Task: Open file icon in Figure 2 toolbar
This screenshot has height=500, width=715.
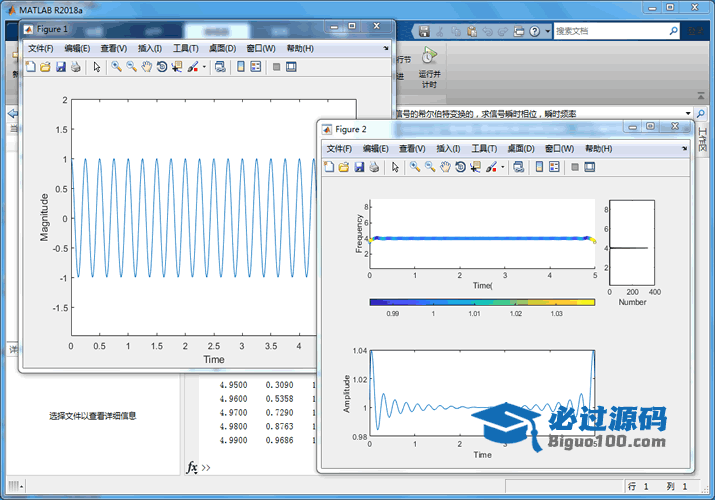Action: pyautogui.click(x=344, y=167)
